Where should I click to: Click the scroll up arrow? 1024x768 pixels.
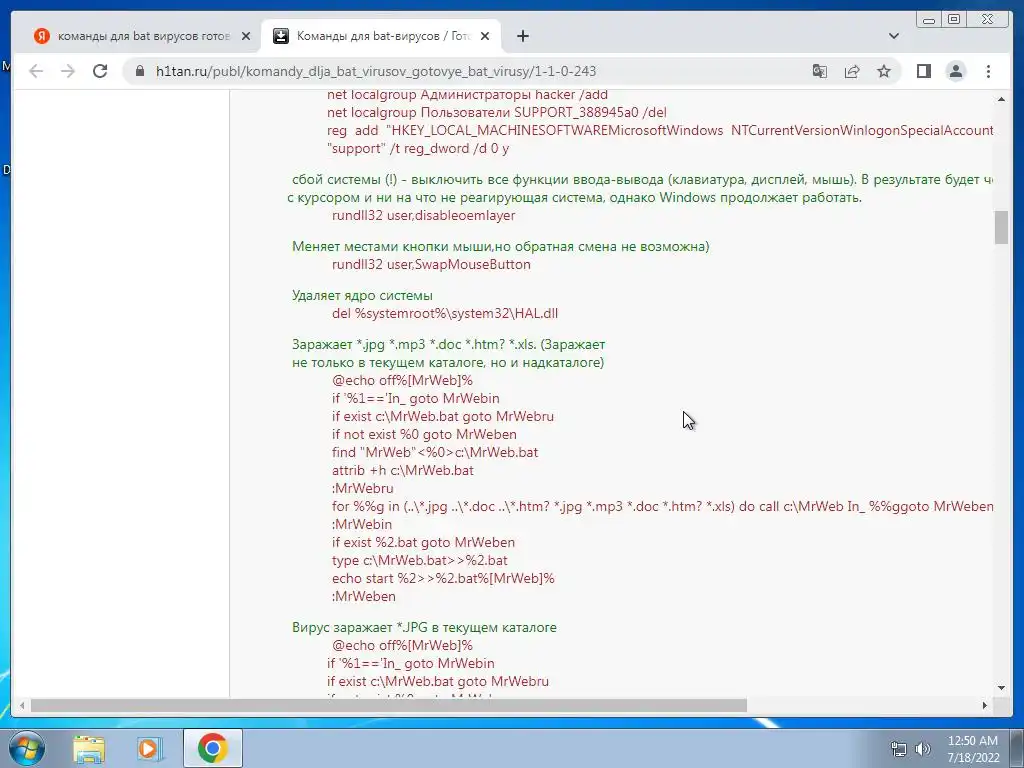coord(1001,99)
